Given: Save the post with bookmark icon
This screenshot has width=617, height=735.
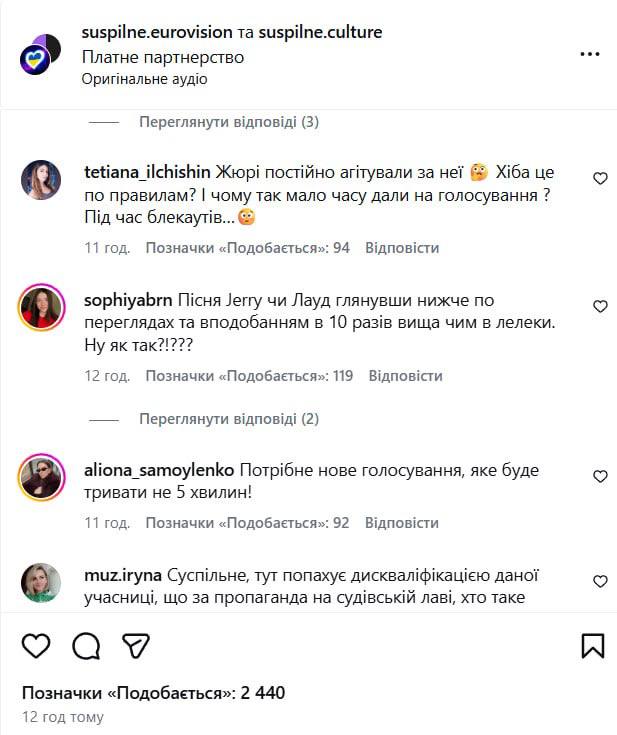Looking at the screenshot, I should click(592, 645).
